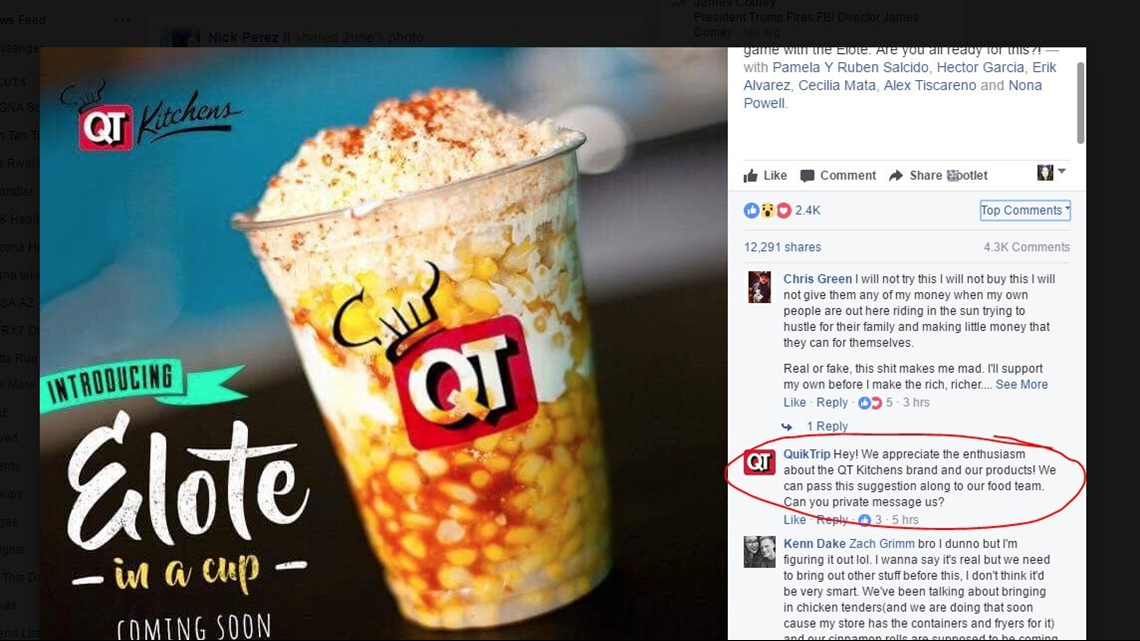
Task: Expand the 1 Reply thread
Action: click(827, 427)
